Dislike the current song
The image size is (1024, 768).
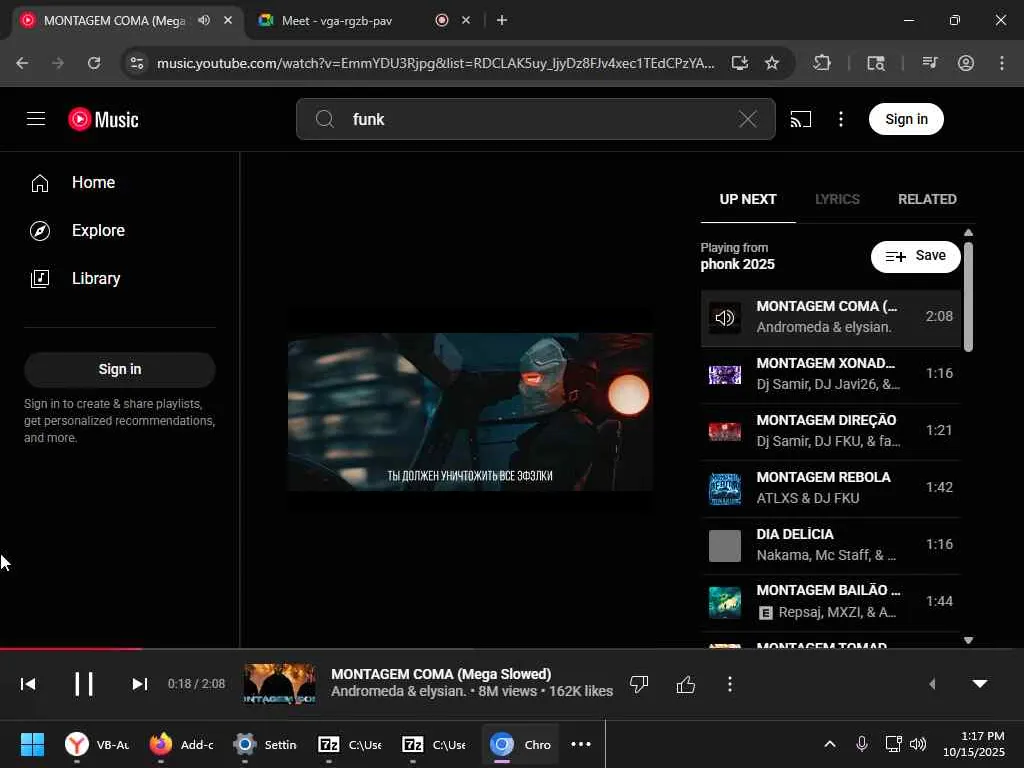click(639, 684)
